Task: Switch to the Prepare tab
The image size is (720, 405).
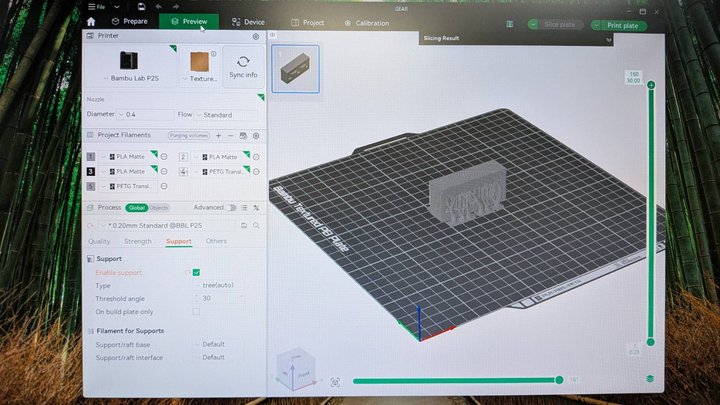Action: coord(129,22)
